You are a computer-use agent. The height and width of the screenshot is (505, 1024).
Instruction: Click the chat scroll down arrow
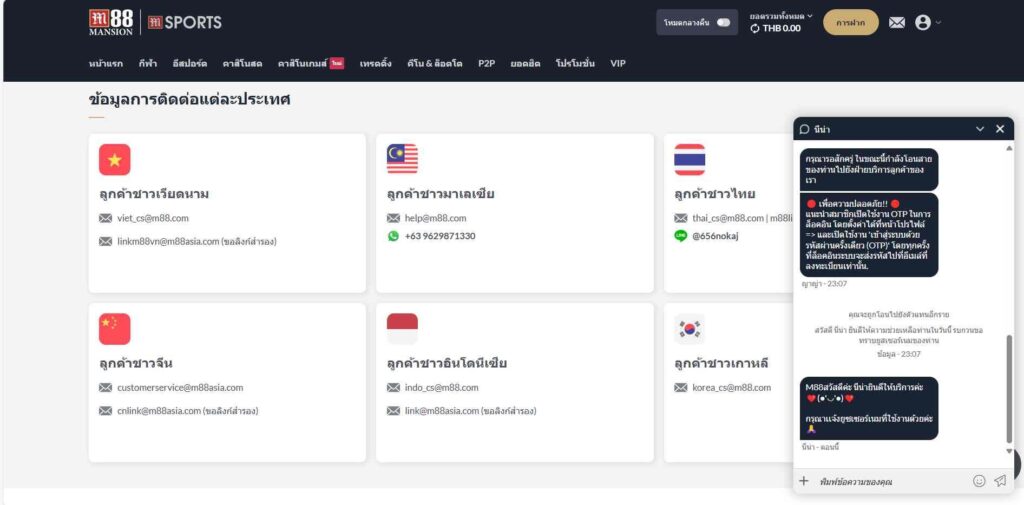[x=1009, y=451]
